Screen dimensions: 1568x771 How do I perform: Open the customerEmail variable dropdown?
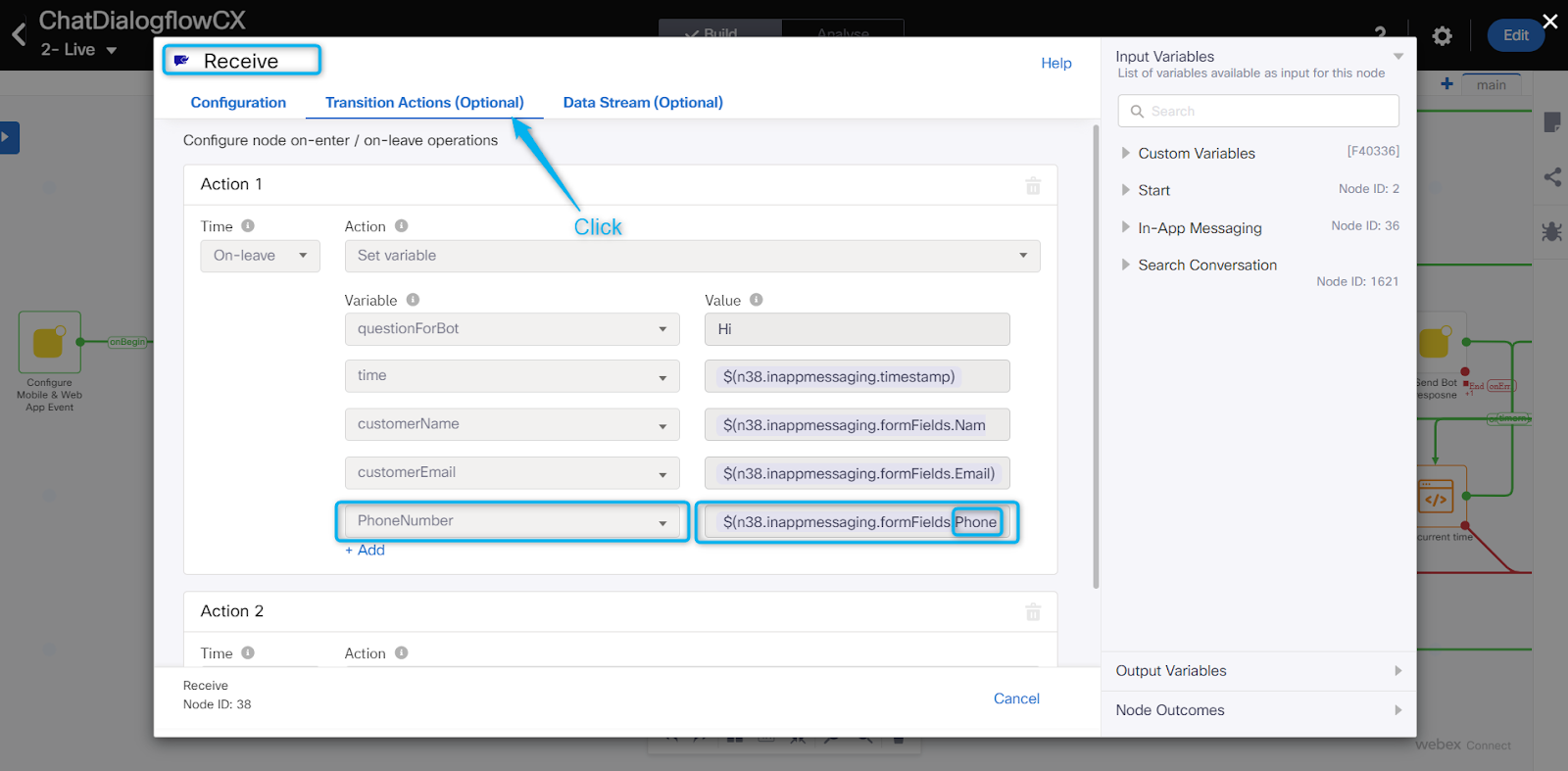click(512, 472)
